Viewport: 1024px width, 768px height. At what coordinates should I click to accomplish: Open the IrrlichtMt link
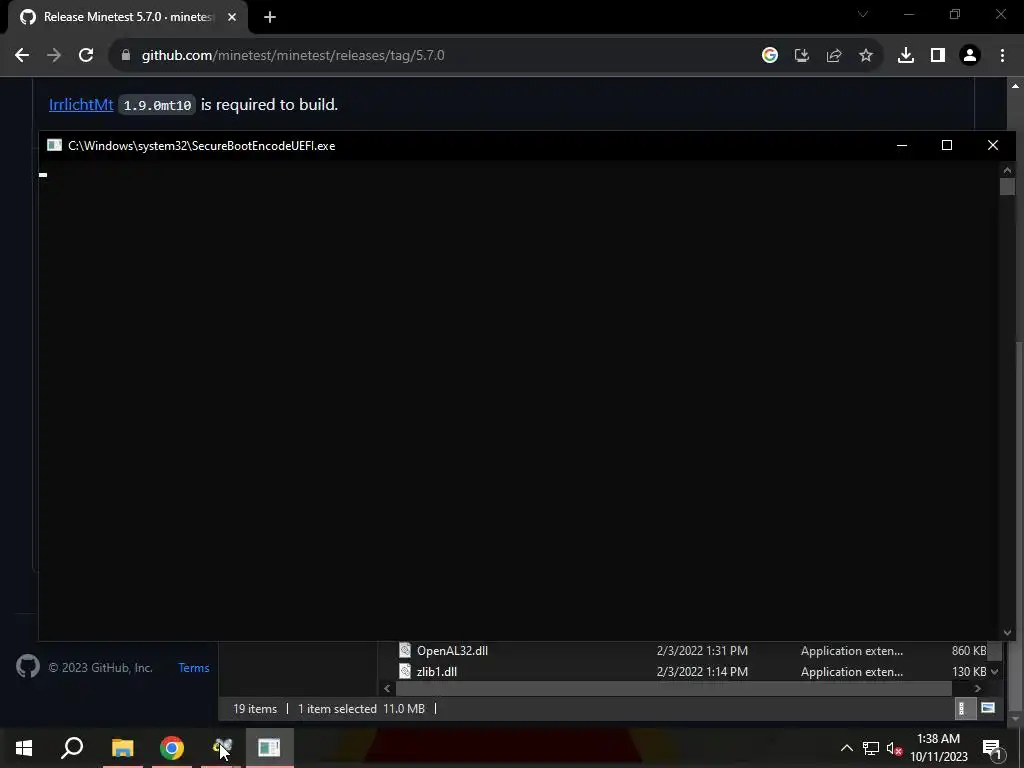tap(81, 104)
